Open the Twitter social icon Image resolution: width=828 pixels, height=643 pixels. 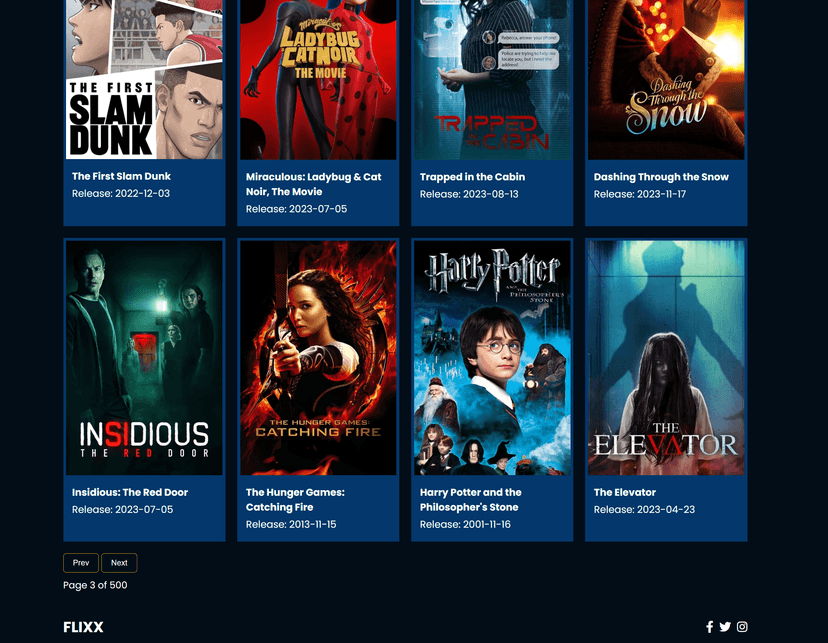click(x=725, y=627)
